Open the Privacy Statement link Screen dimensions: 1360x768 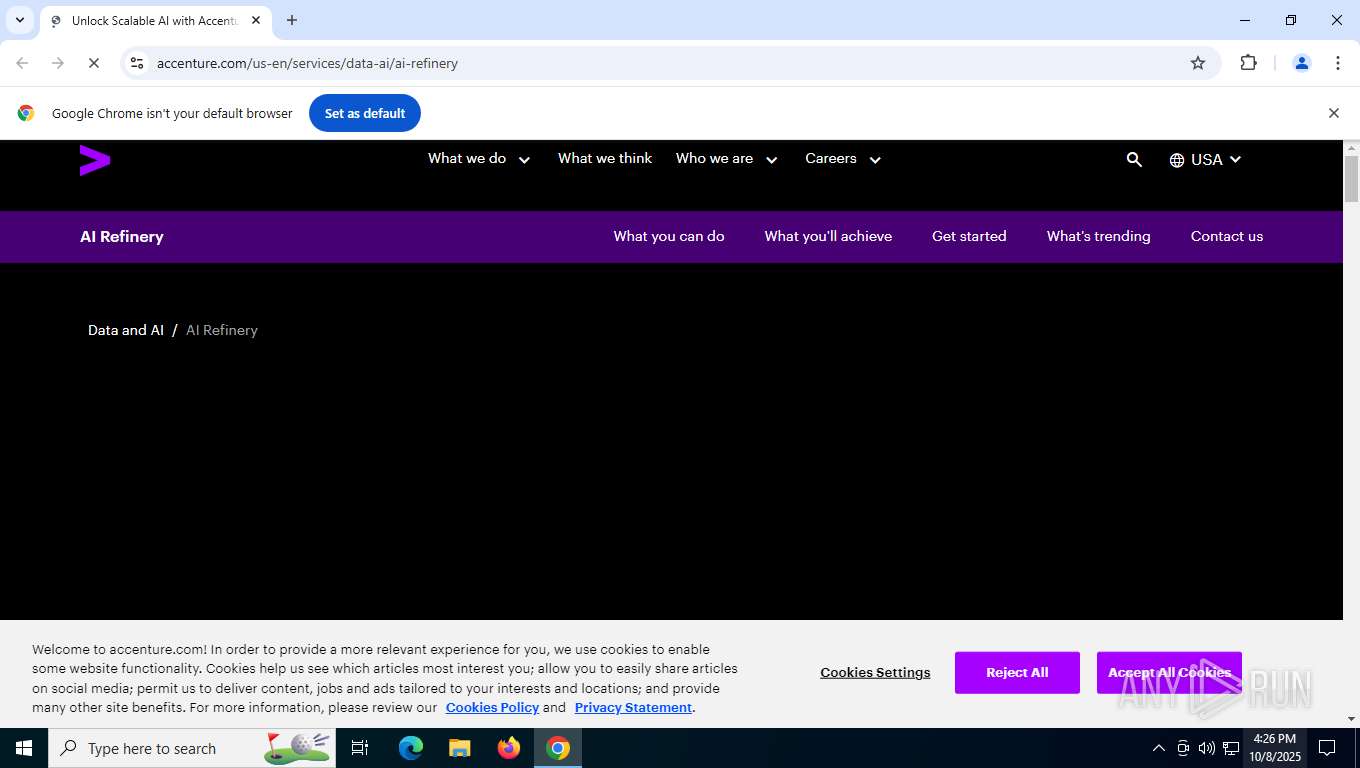633,708
